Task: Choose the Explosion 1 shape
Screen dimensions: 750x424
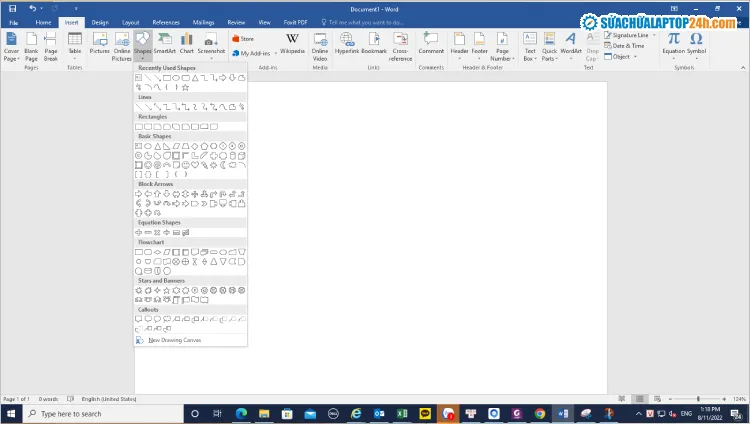Action: click(139, 290)
